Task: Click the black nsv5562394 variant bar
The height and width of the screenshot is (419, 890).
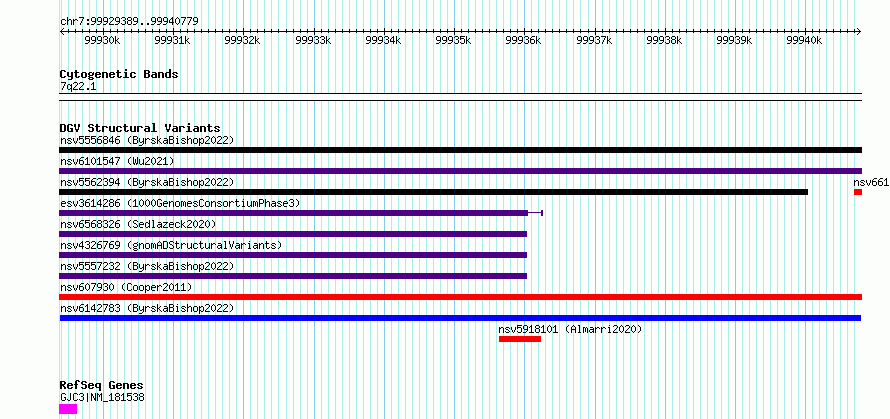Action: click(434, 192)
